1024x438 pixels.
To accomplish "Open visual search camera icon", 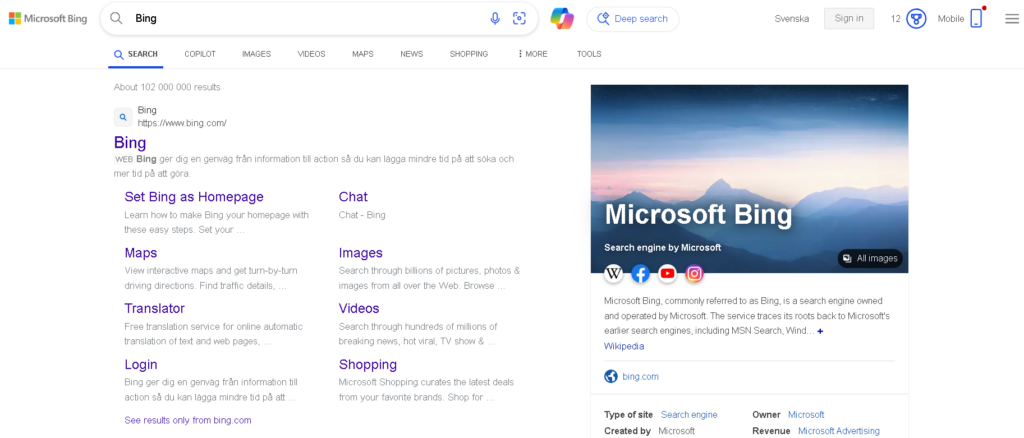I will click(519, 18).
